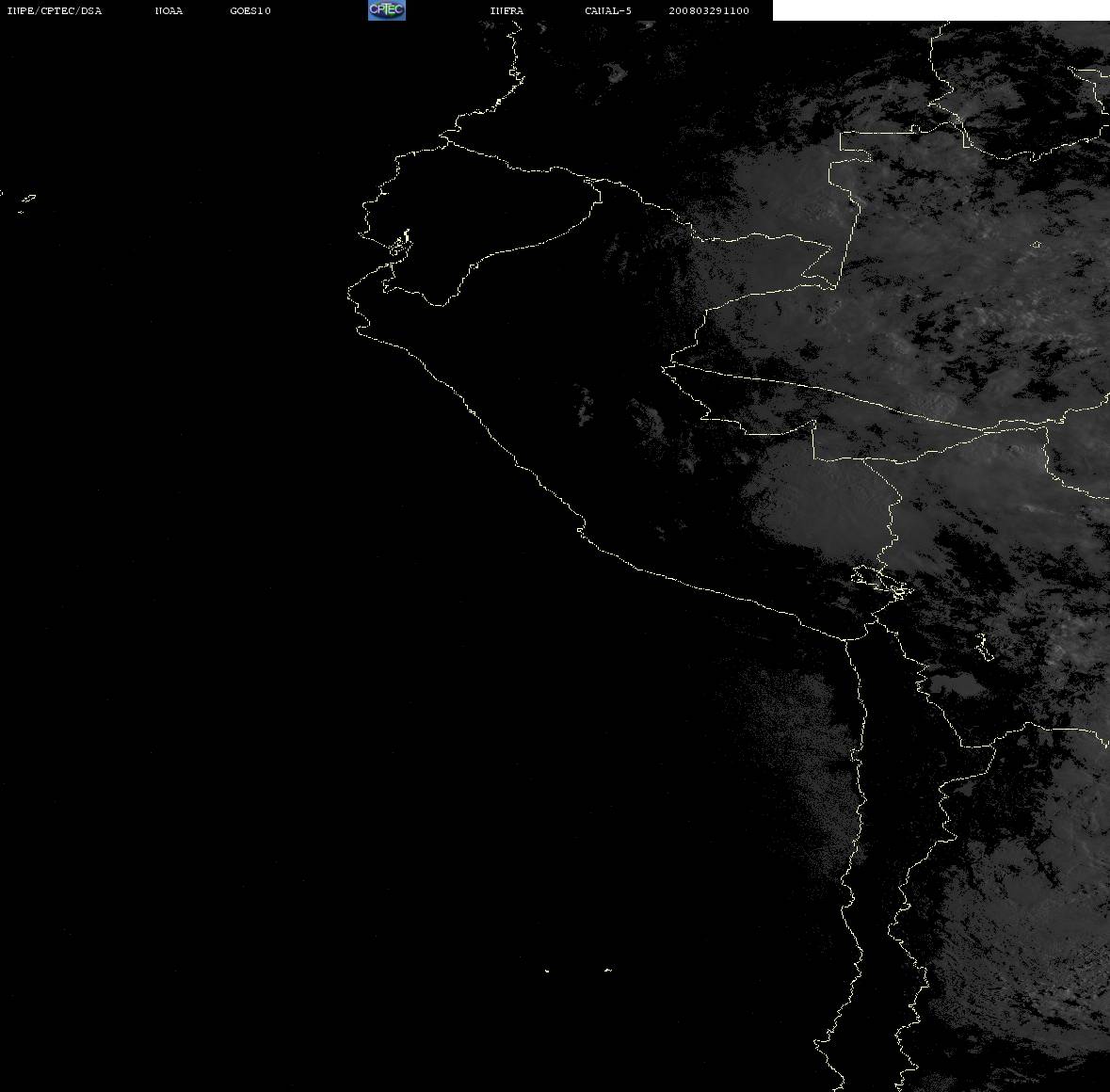Click the coastal bump near Paracas peninsula
The image size is (1110, 1092).
click(x=581, y=528)
